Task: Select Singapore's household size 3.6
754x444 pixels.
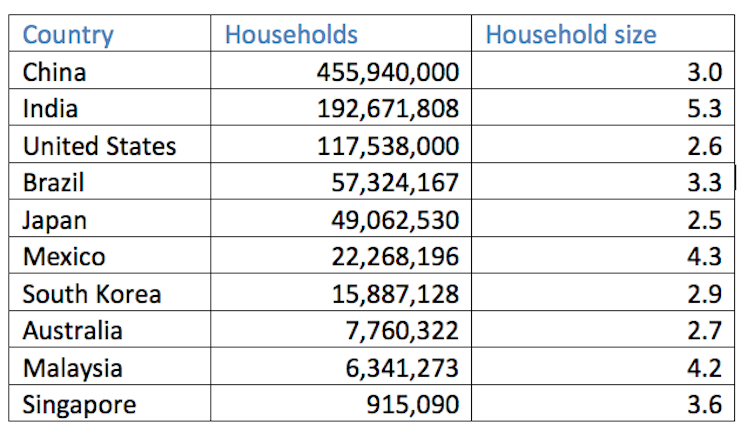Action: coord(603,404)
